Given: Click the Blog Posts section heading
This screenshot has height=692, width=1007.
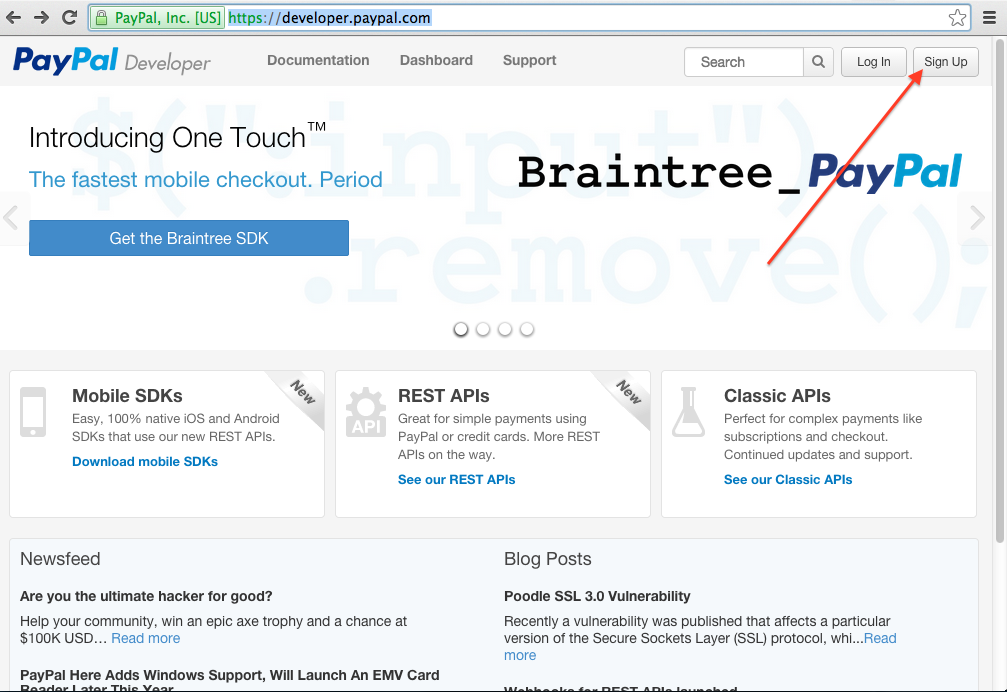Looking at the screenshot, I should [547, 559].
